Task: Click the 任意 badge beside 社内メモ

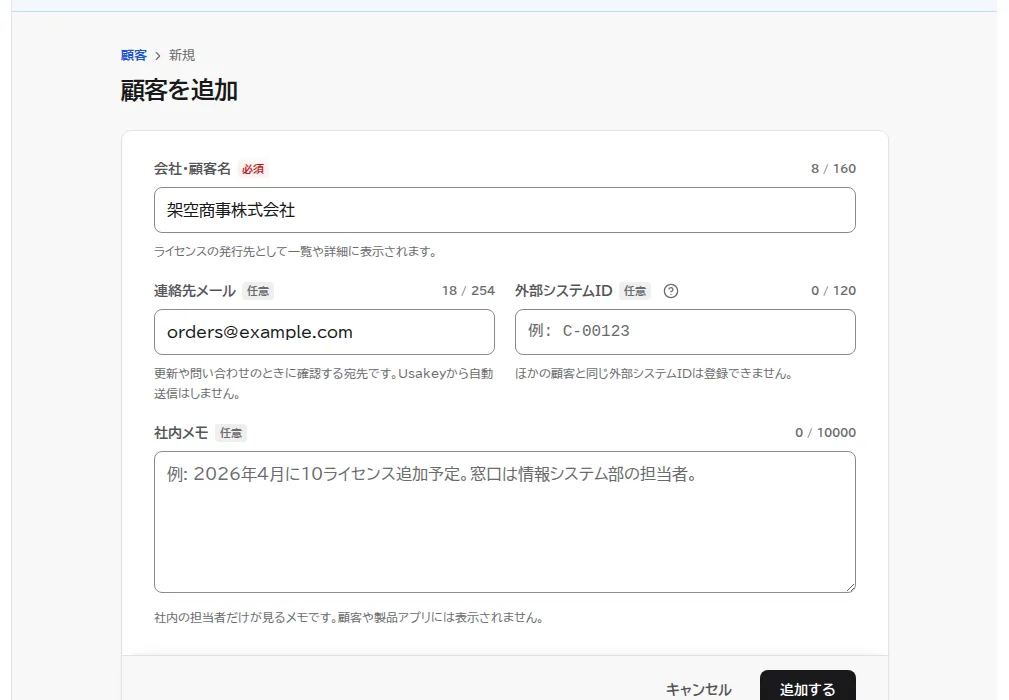Action: [231, 434]
